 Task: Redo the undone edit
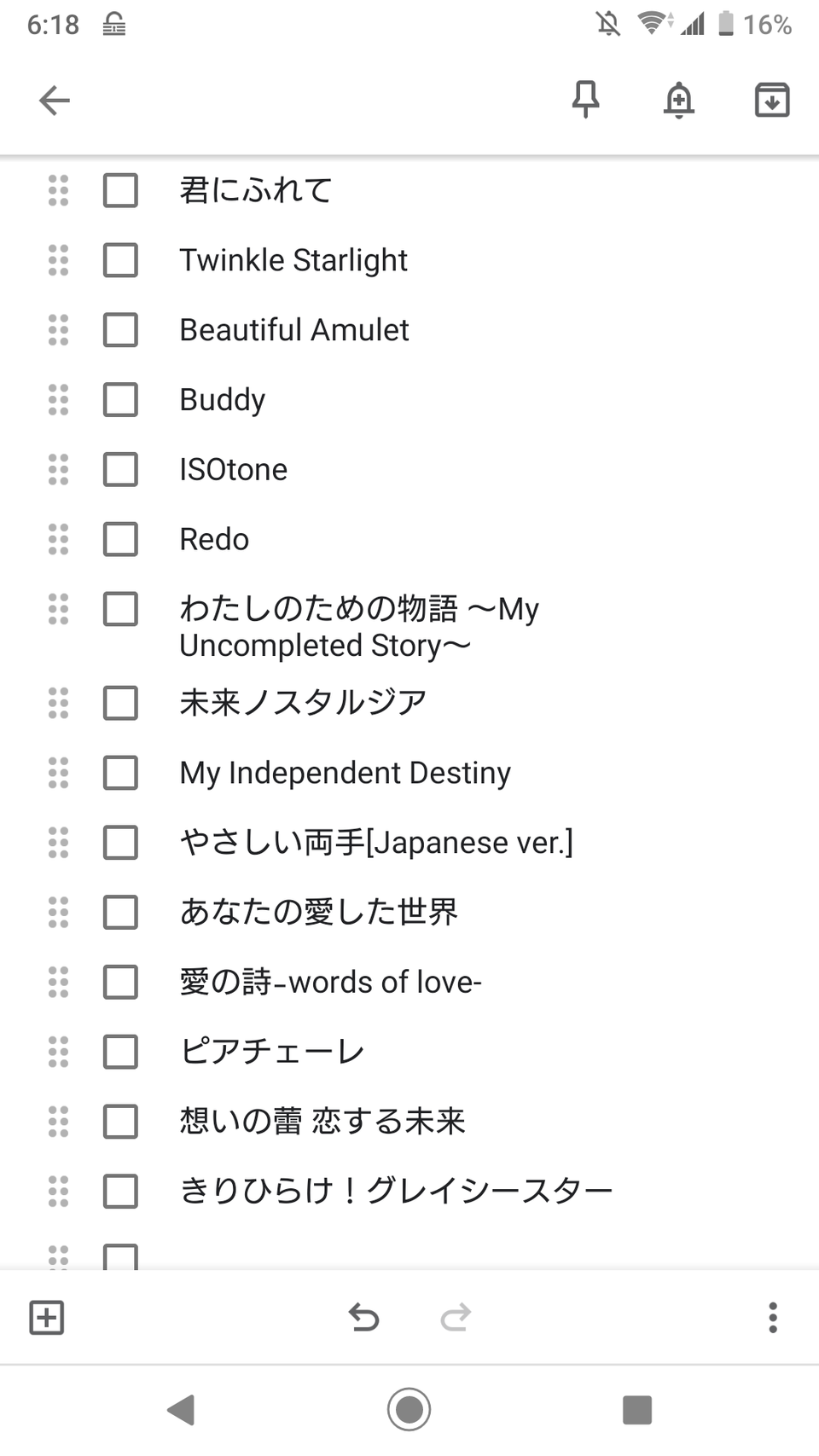pos(456,1318)
